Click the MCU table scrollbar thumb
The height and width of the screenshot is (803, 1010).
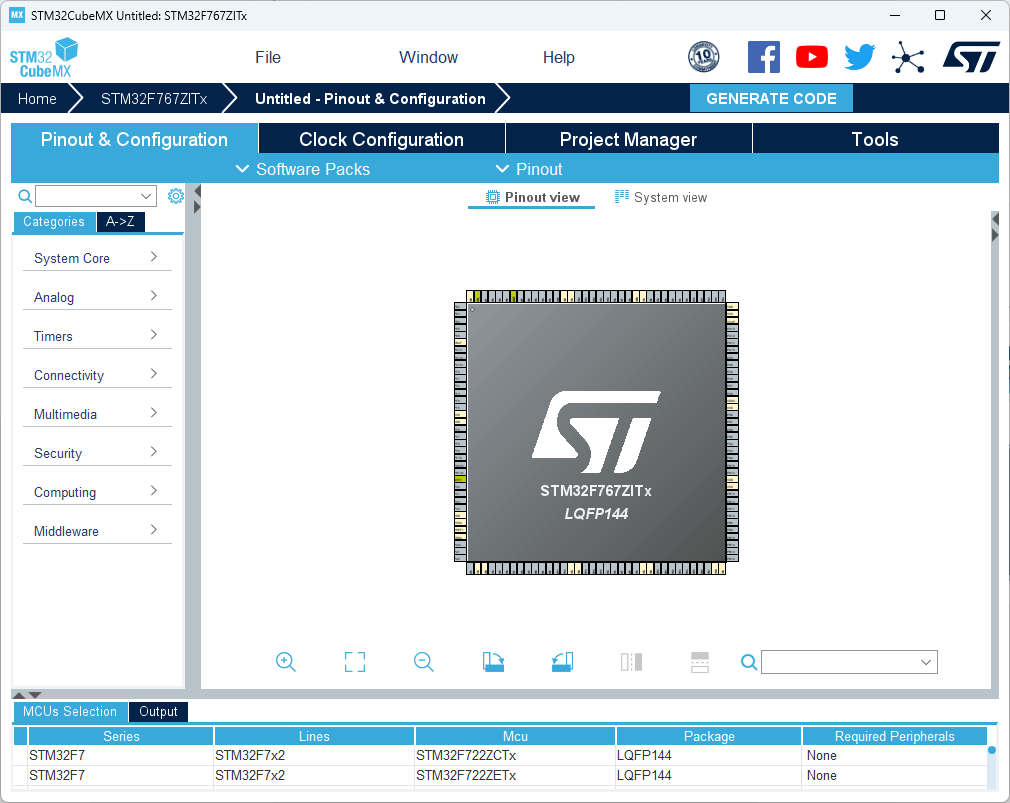[992, 750]
